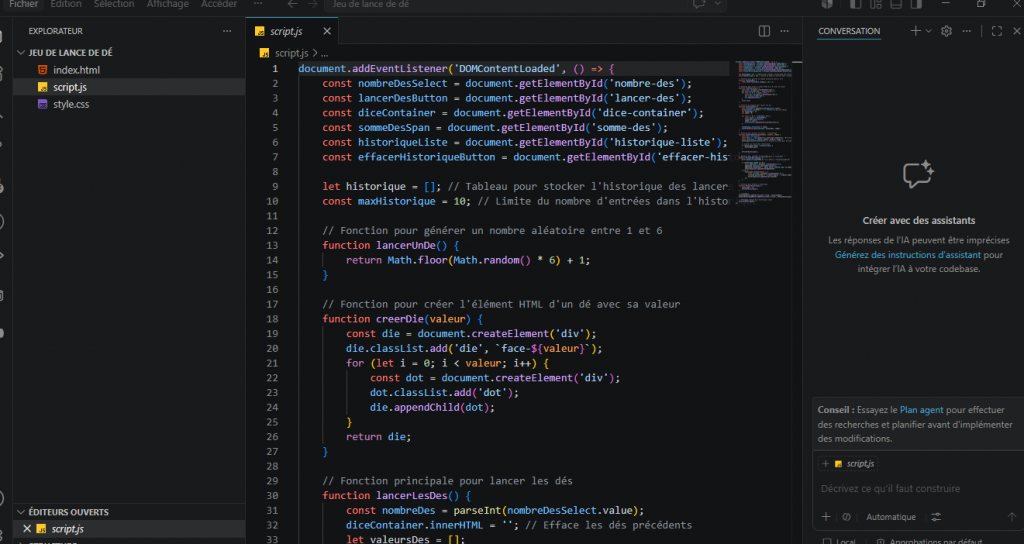Maximize the conversation panel

click(997, 31)
